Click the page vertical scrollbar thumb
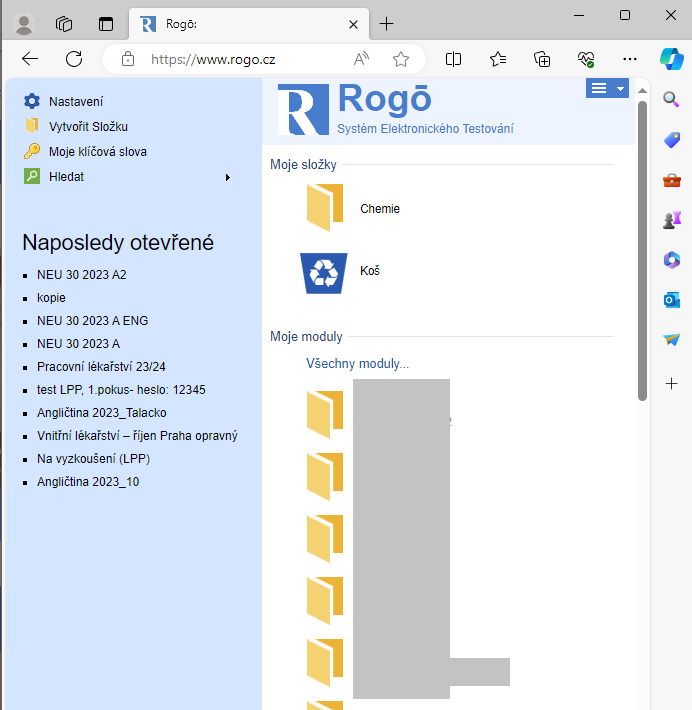The width and height of the screenshot is (692, 710). pyautogui.click(x=642, y=251)
